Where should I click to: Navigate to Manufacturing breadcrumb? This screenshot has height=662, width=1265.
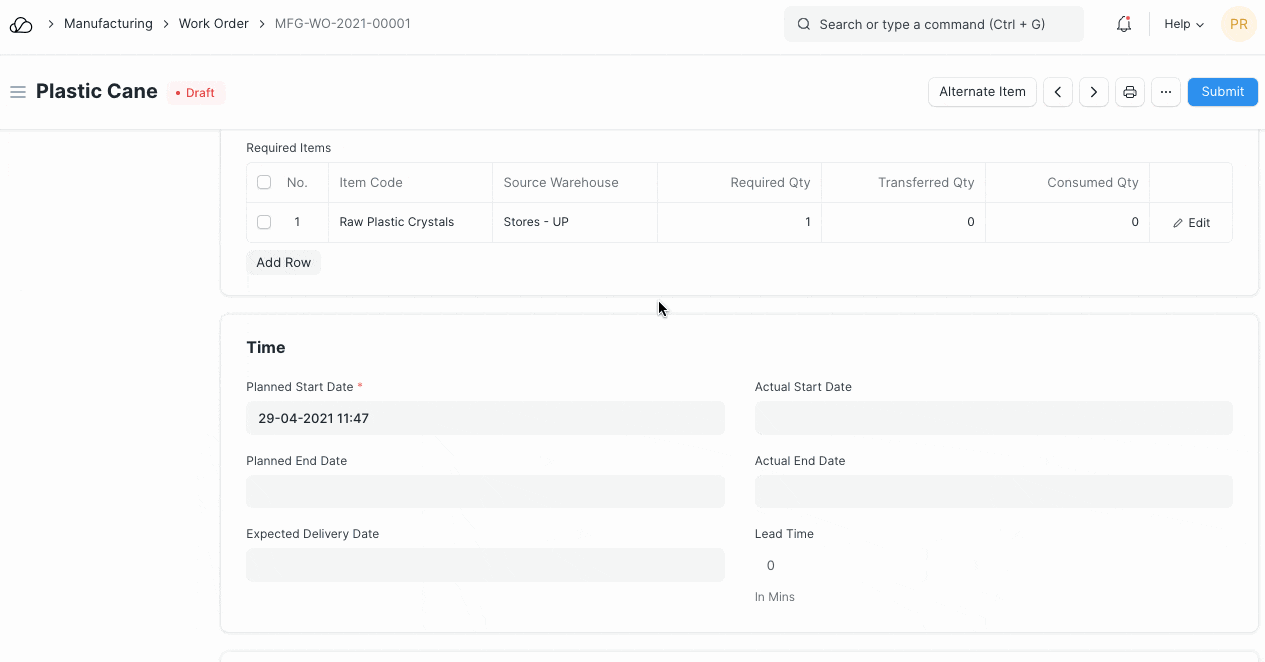[108, 23]
